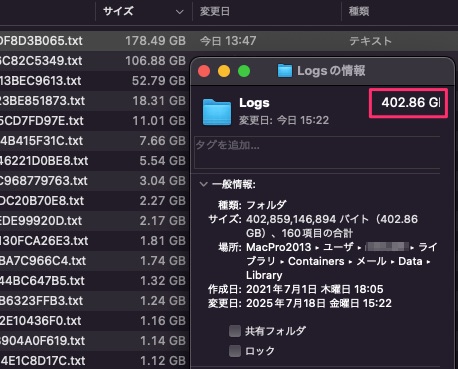Click the small folder icon in info window title
The image size is (458, 369).
pos(285,71)
